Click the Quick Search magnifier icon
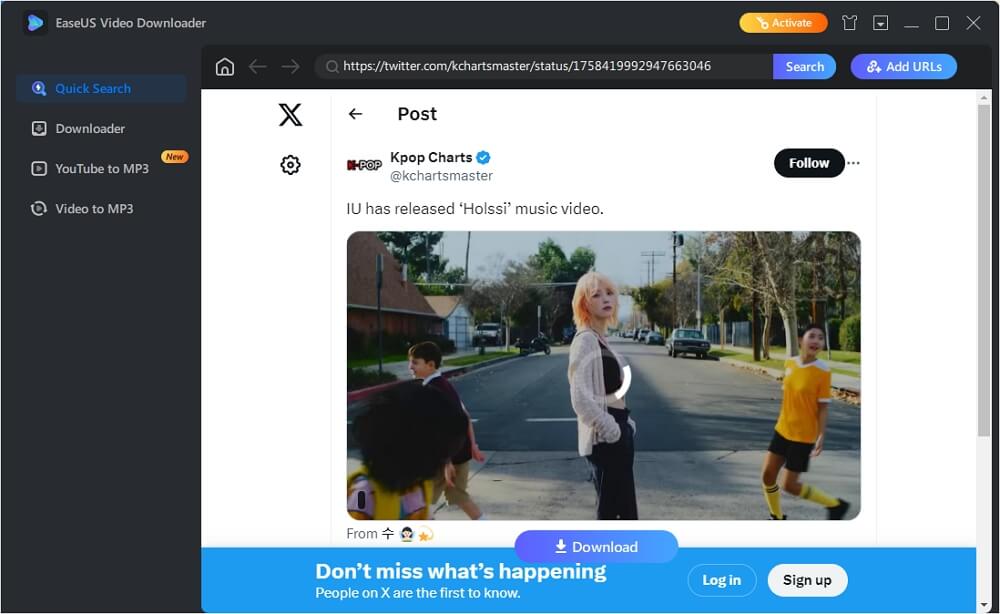 [39, 89]
